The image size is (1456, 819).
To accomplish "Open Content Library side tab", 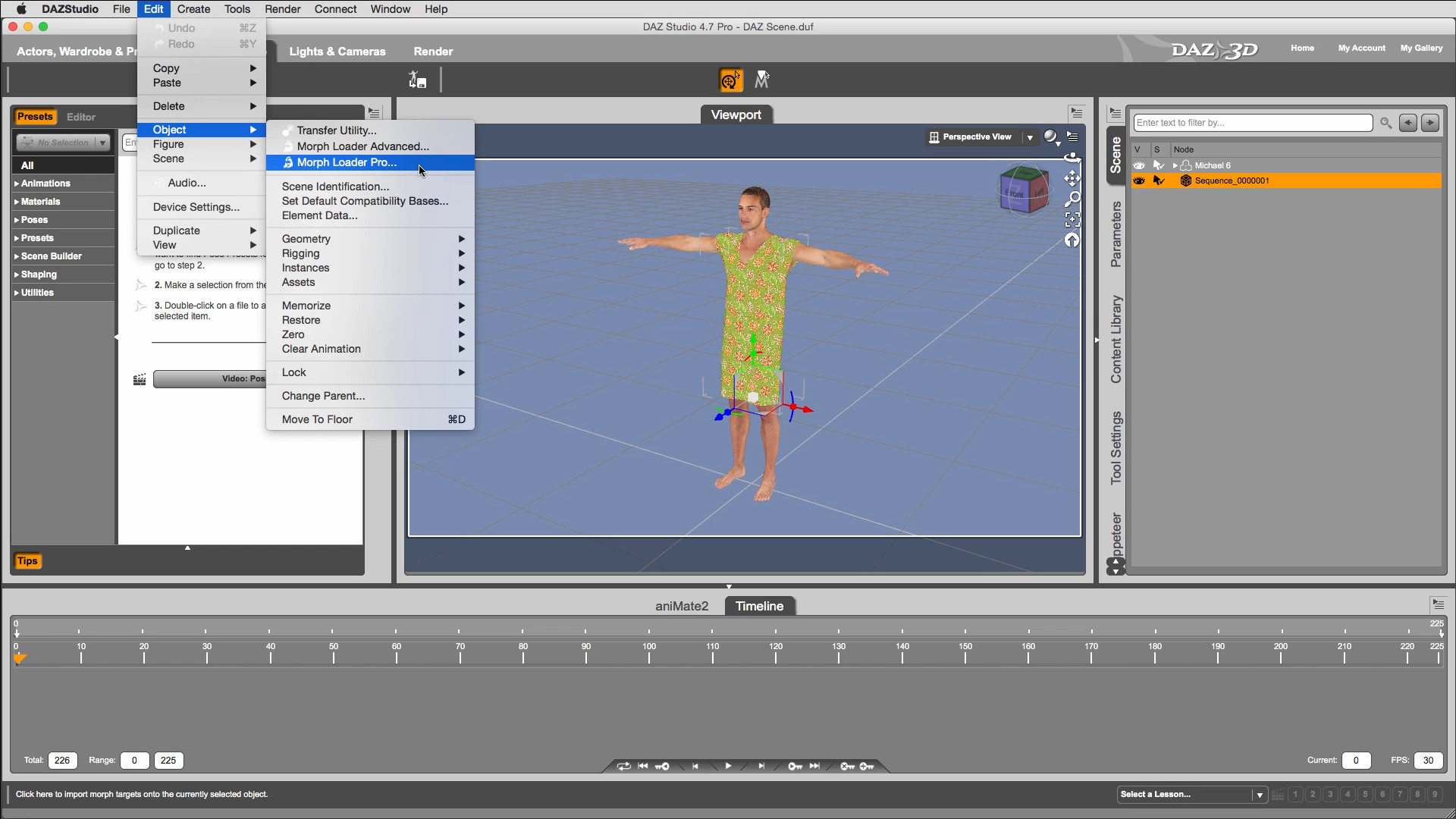I will click(x=1116, y=339).
